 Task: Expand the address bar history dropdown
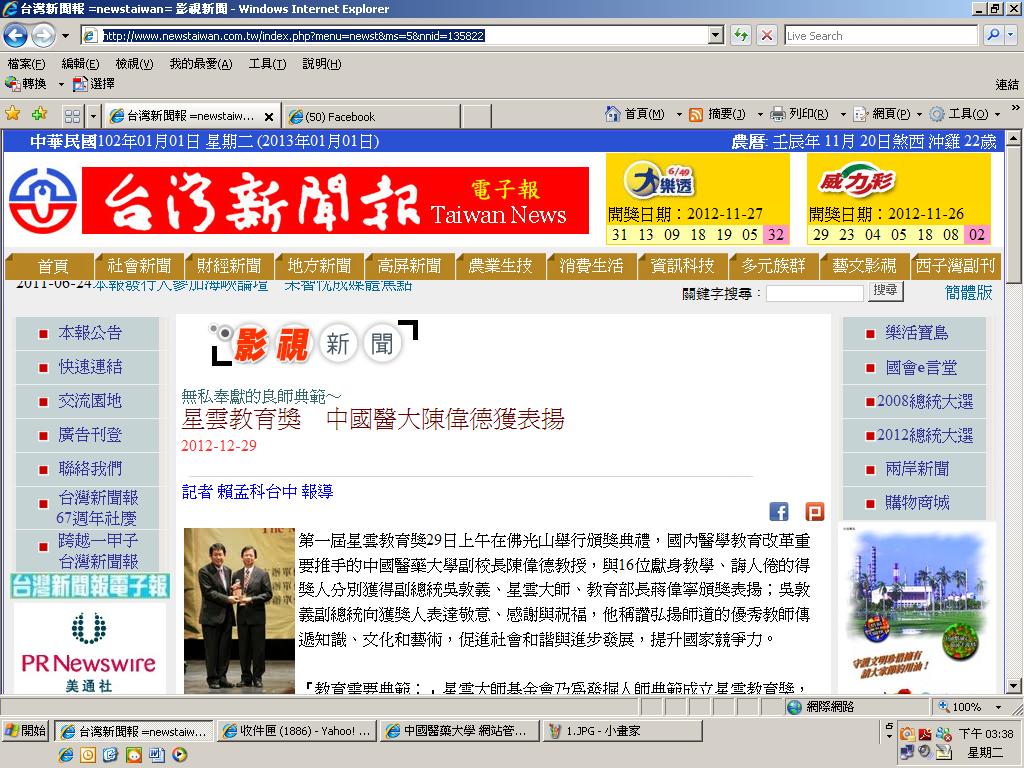click(x=716, y=35)
